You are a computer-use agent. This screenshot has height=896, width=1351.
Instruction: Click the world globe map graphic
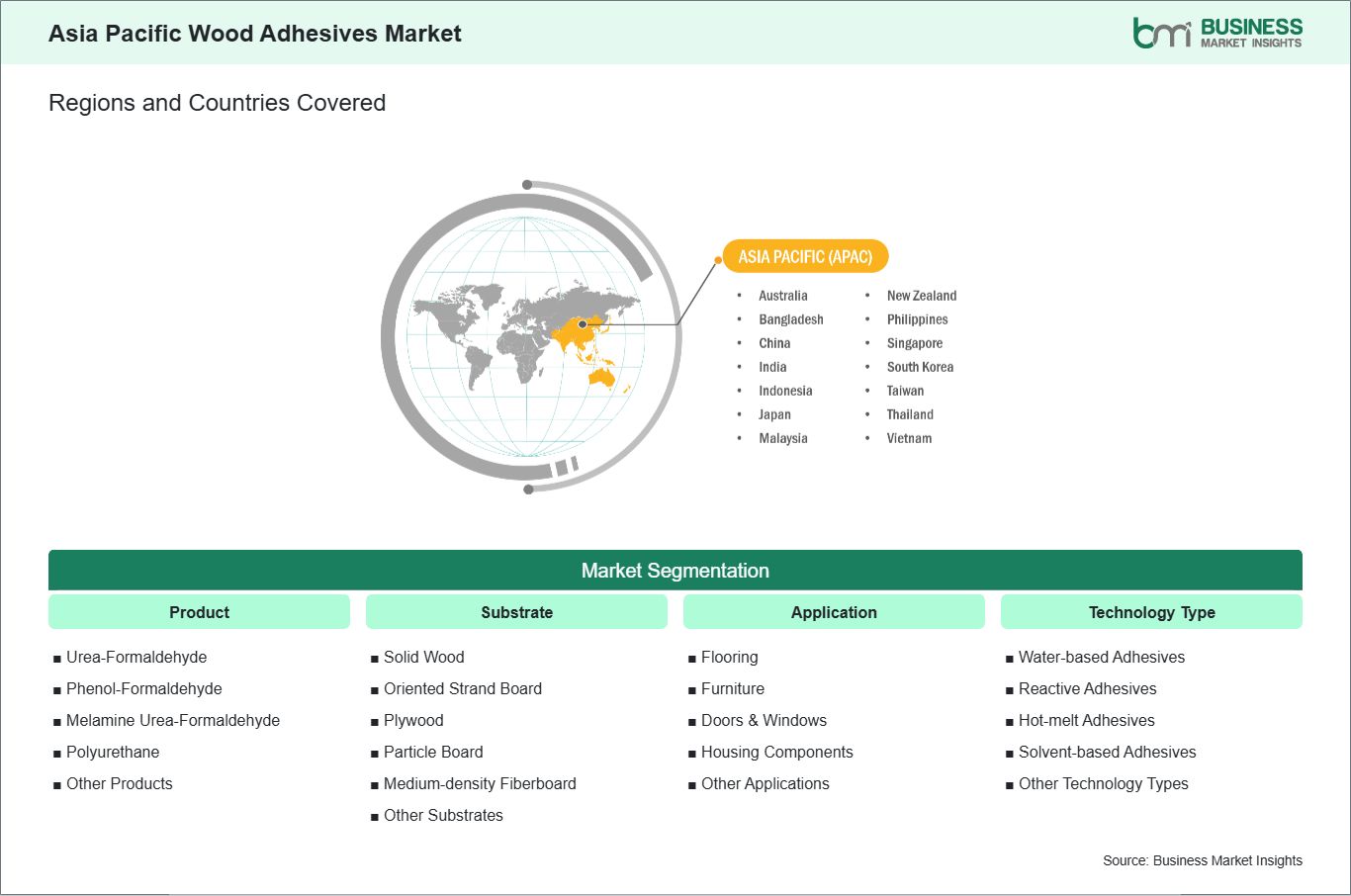(531, 337)
